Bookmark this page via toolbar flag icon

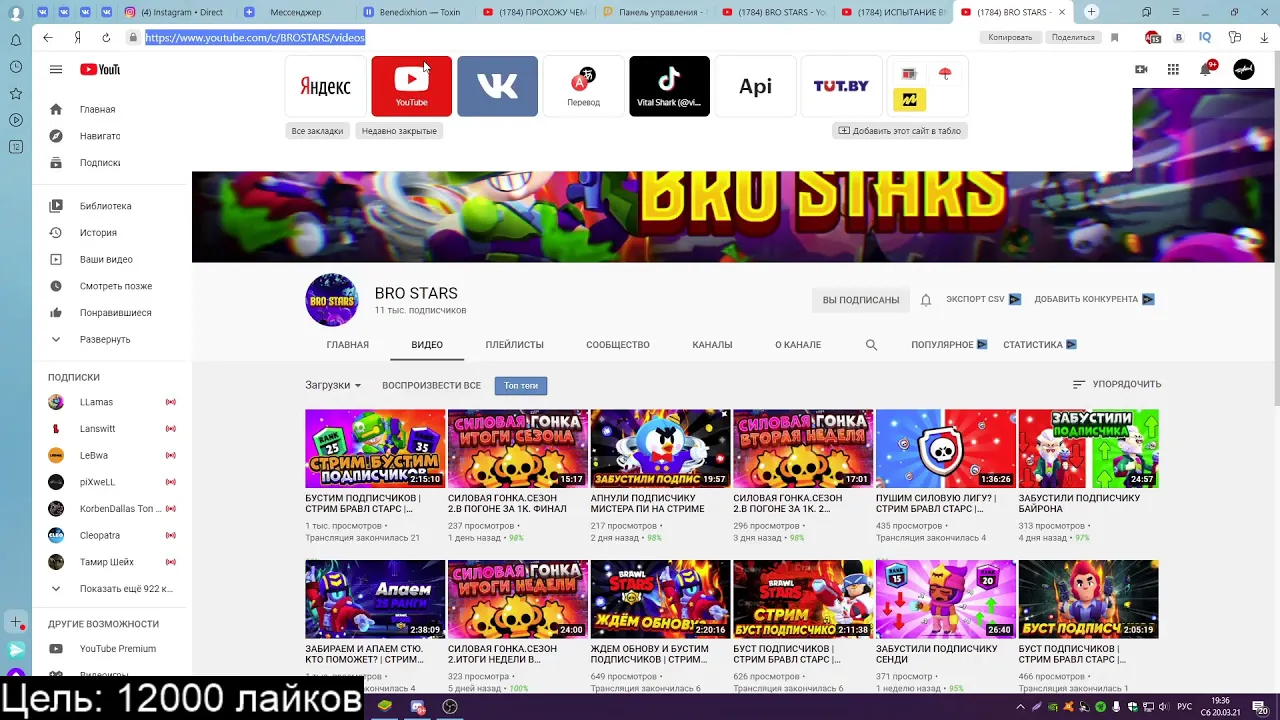click(x=1114, y=37)
